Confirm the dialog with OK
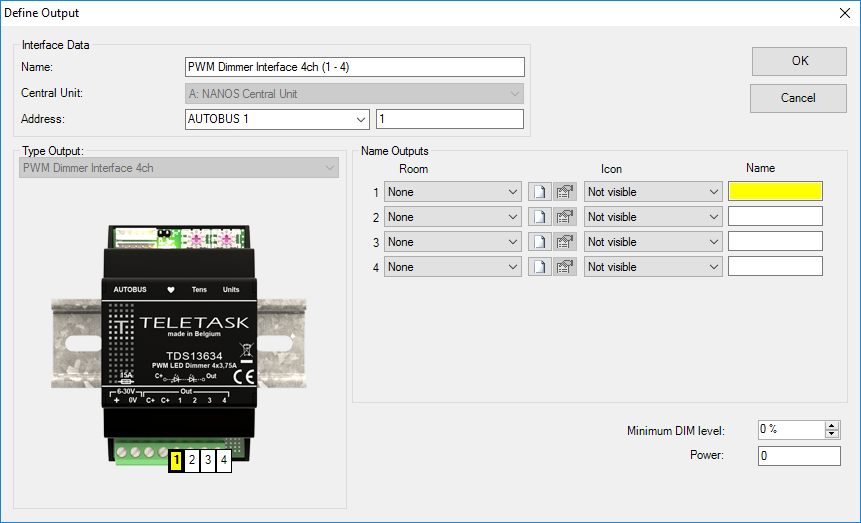The height and width of the screenshot is (523, 861). [x=799, y=61]
